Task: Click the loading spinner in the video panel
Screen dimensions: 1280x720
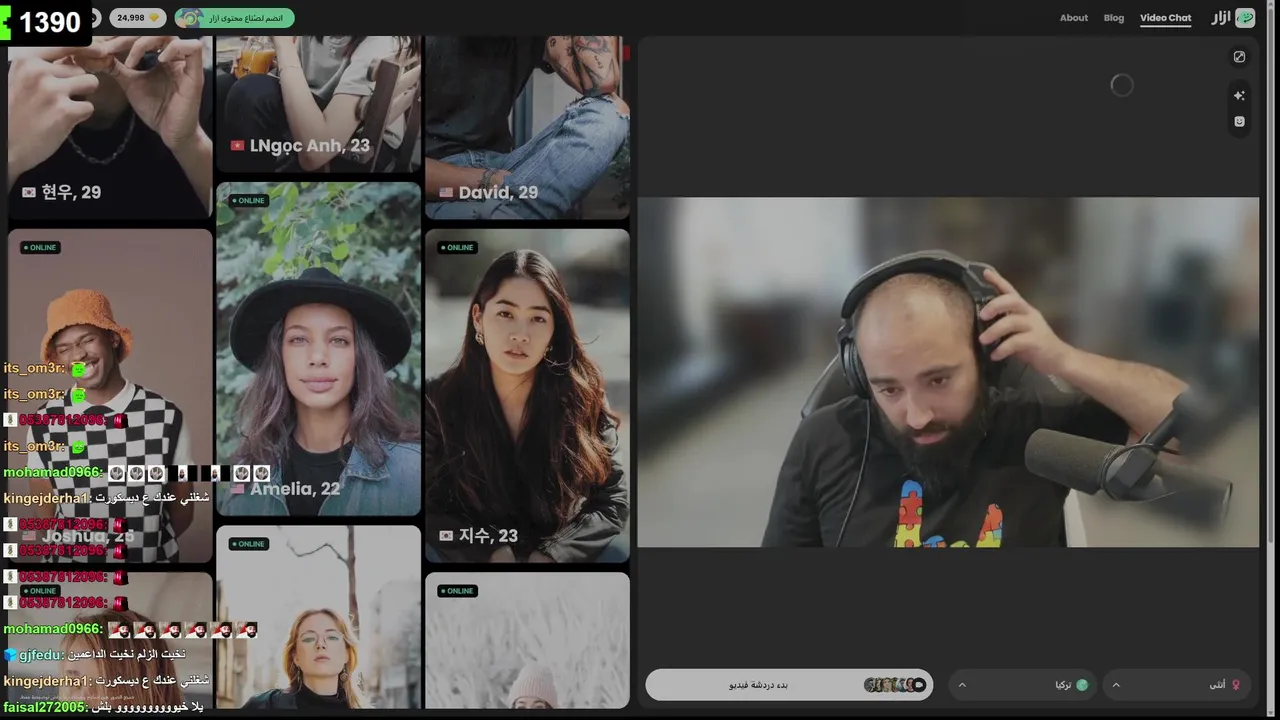Action: coord(1122,86)
